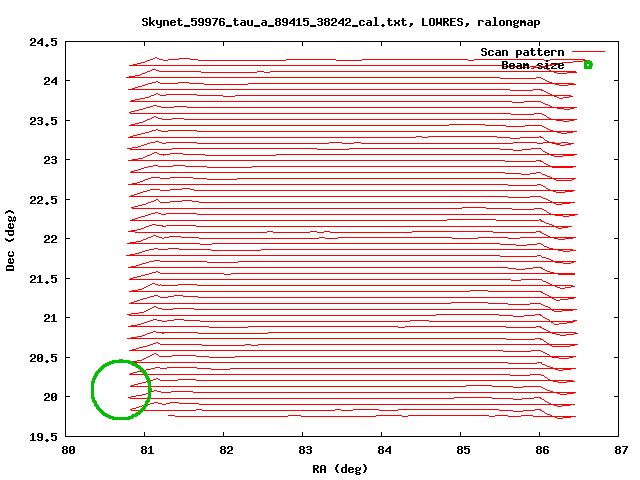Click the 82 tick label on RA axis
This screenshot has height=480, width=640.
click(226, 450)
